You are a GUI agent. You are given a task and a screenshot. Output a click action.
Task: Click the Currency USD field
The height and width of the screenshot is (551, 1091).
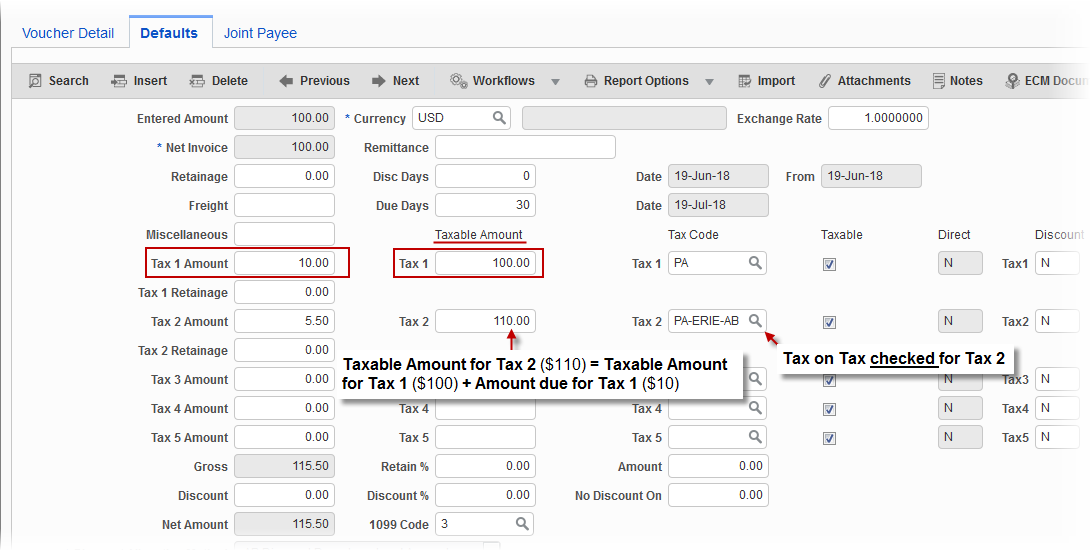(x=461, y=118)
